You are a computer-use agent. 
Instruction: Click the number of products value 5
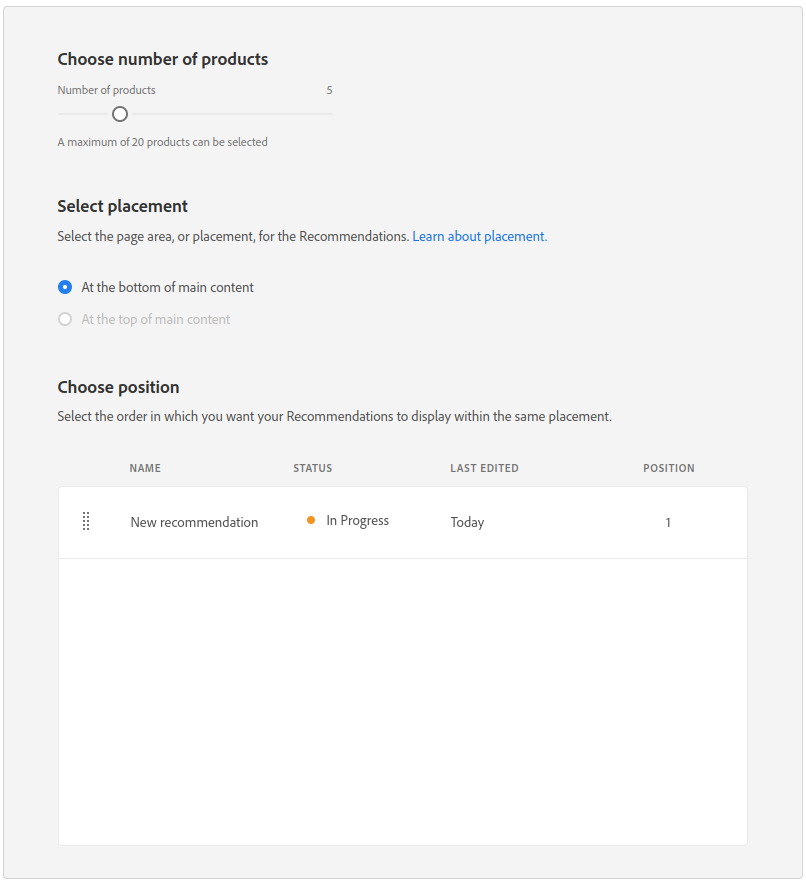pos(329,90)
